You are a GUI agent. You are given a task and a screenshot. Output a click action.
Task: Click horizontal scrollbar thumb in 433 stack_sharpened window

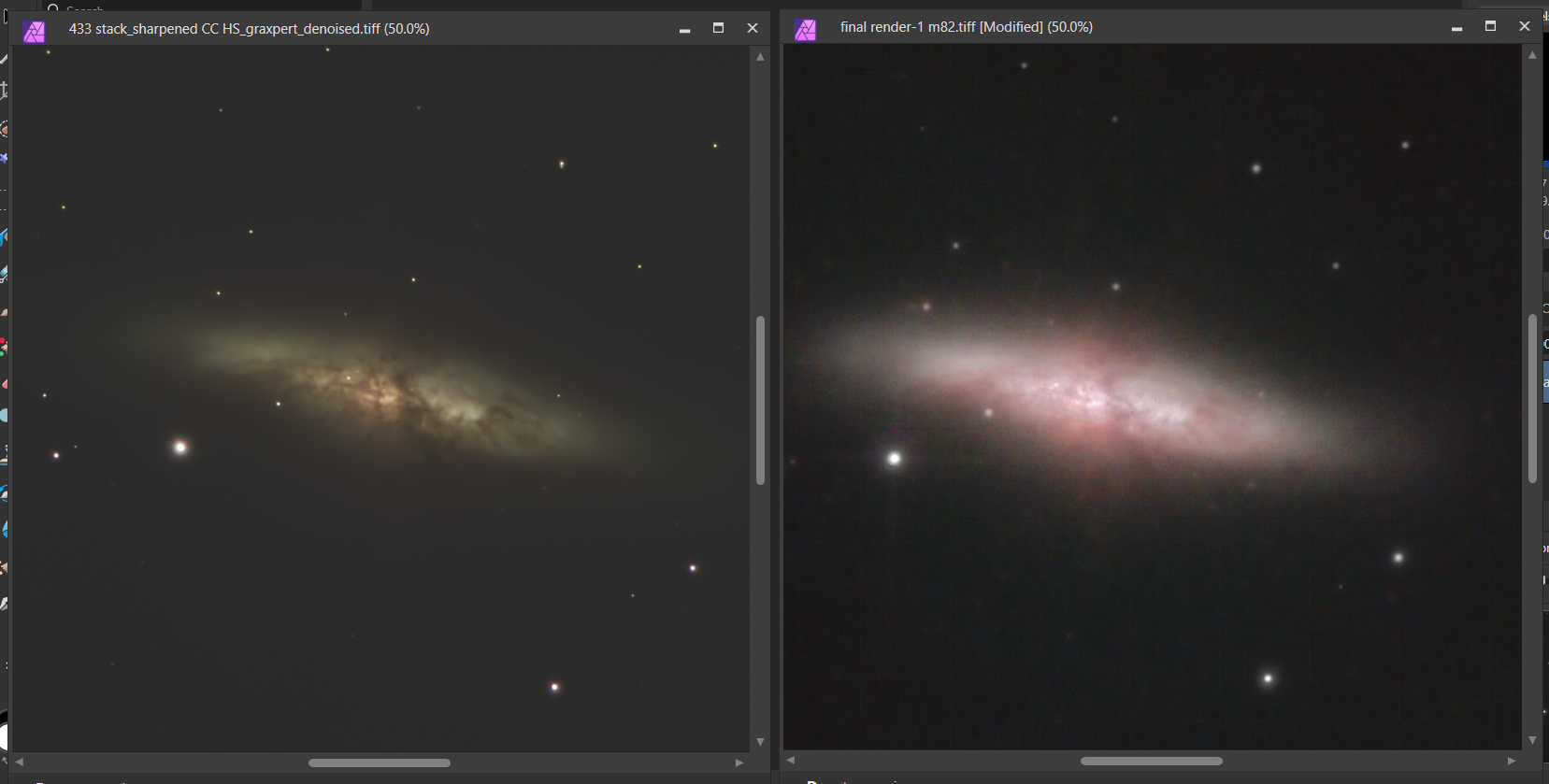[x=380, y=763]
